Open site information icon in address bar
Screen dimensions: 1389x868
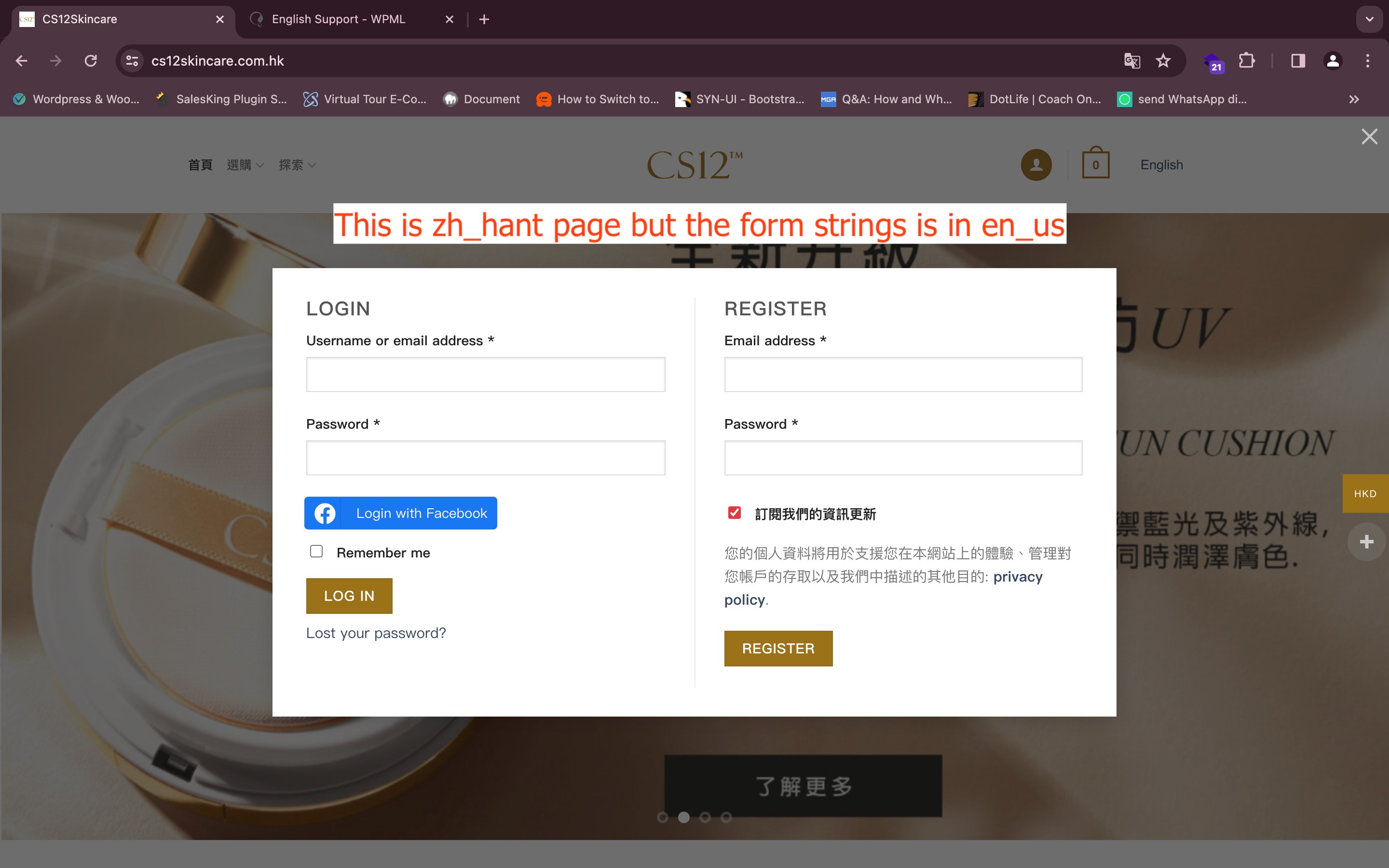(x=133, y=61)
